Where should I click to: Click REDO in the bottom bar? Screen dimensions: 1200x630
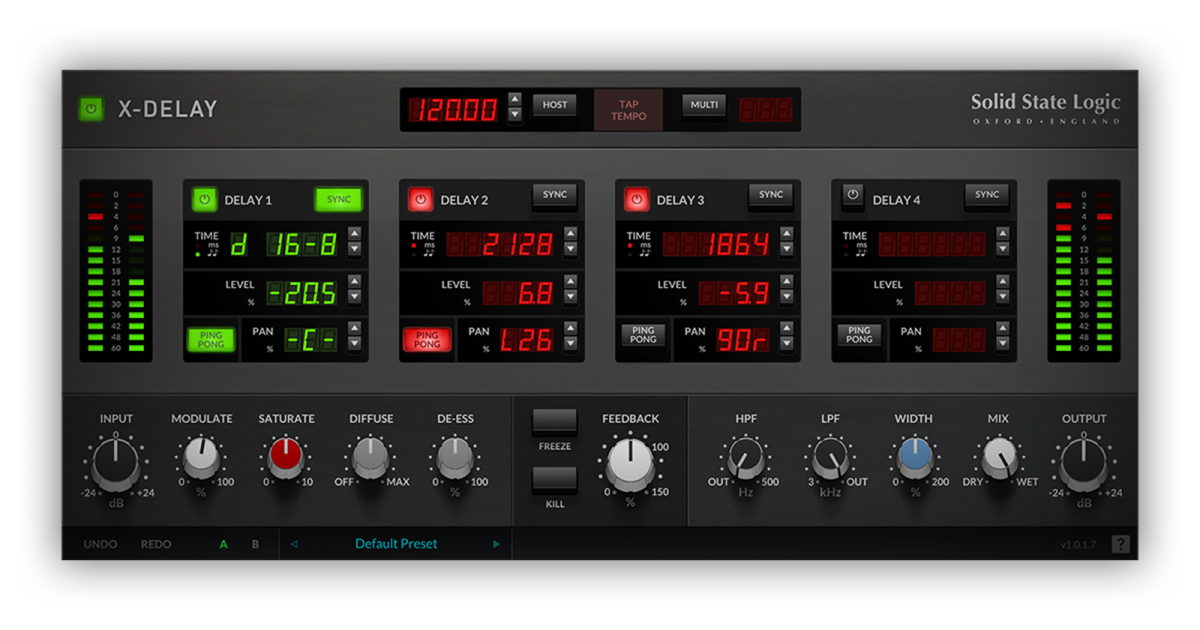coord(156,545)
